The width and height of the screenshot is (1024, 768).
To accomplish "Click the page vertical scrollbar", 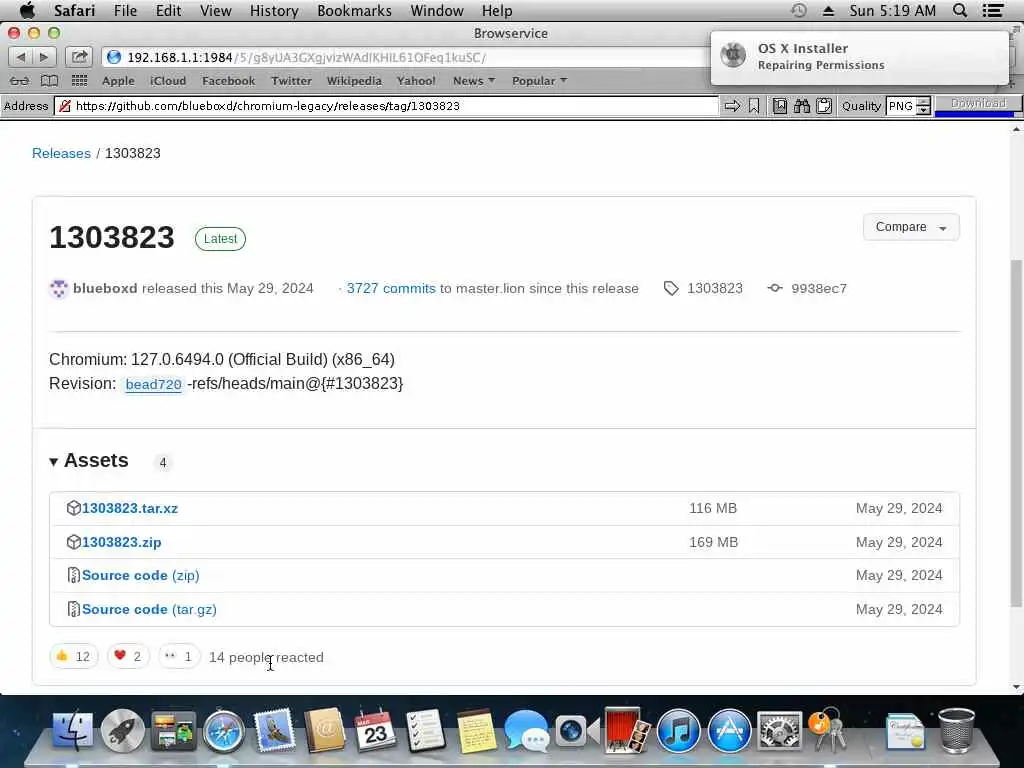I will pyautogui.click(x=1016, y=434).
